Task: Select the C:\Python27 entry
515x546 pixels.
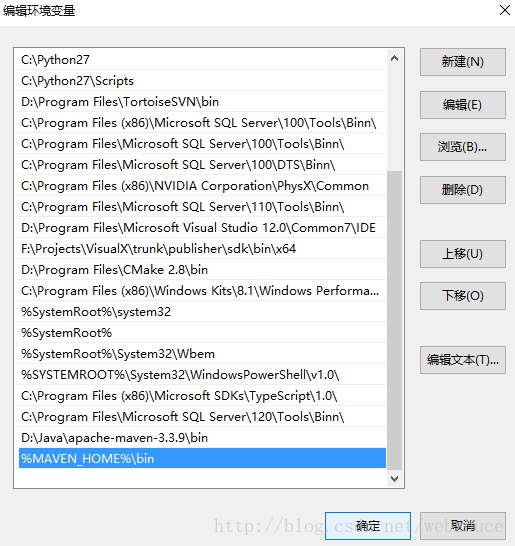Action: (x=201, y=60)
